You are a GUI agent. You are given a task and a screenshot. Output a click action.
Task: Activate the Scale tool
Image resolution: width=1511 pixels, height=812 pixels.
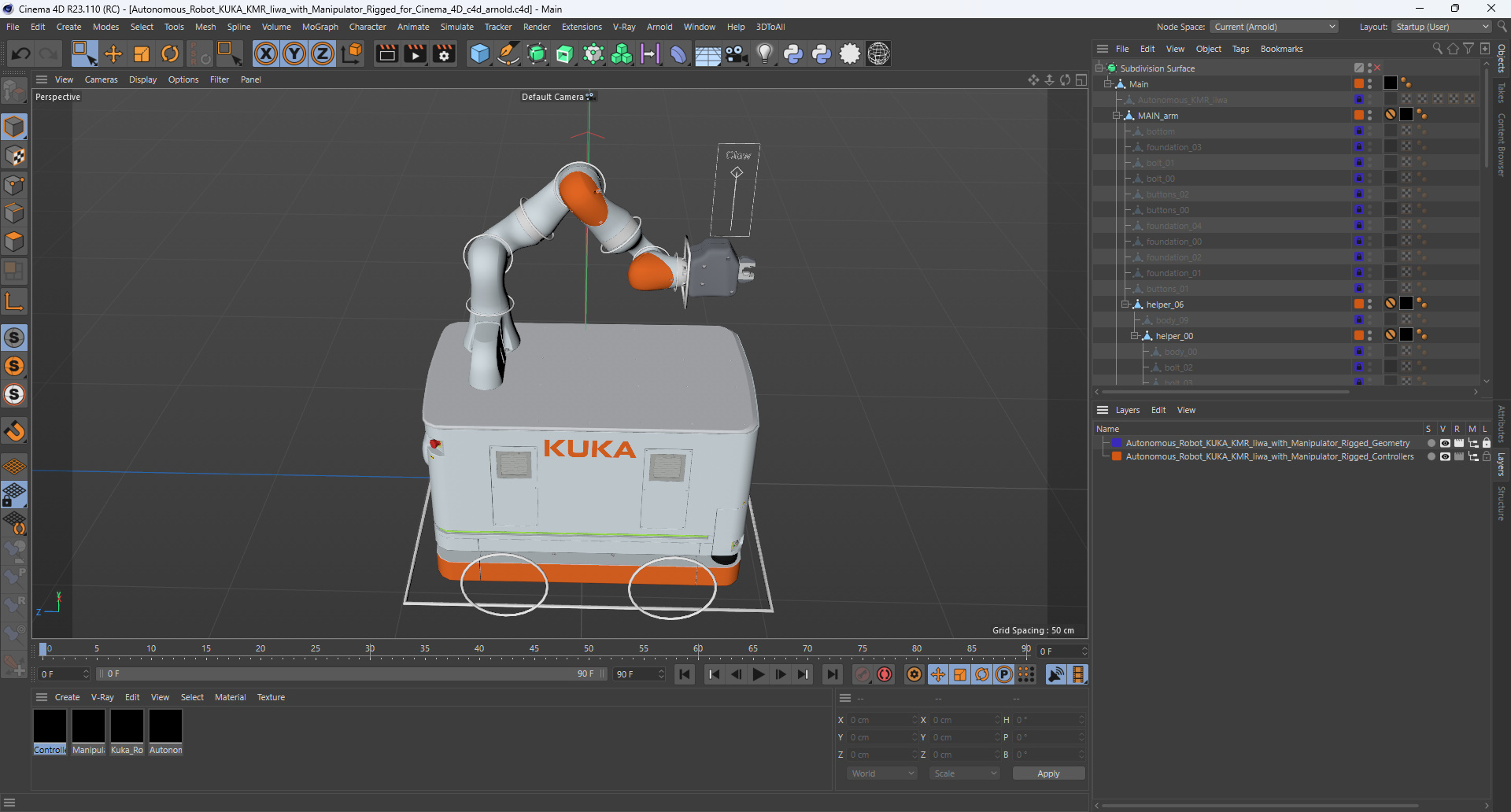click(x=142, y=54)
